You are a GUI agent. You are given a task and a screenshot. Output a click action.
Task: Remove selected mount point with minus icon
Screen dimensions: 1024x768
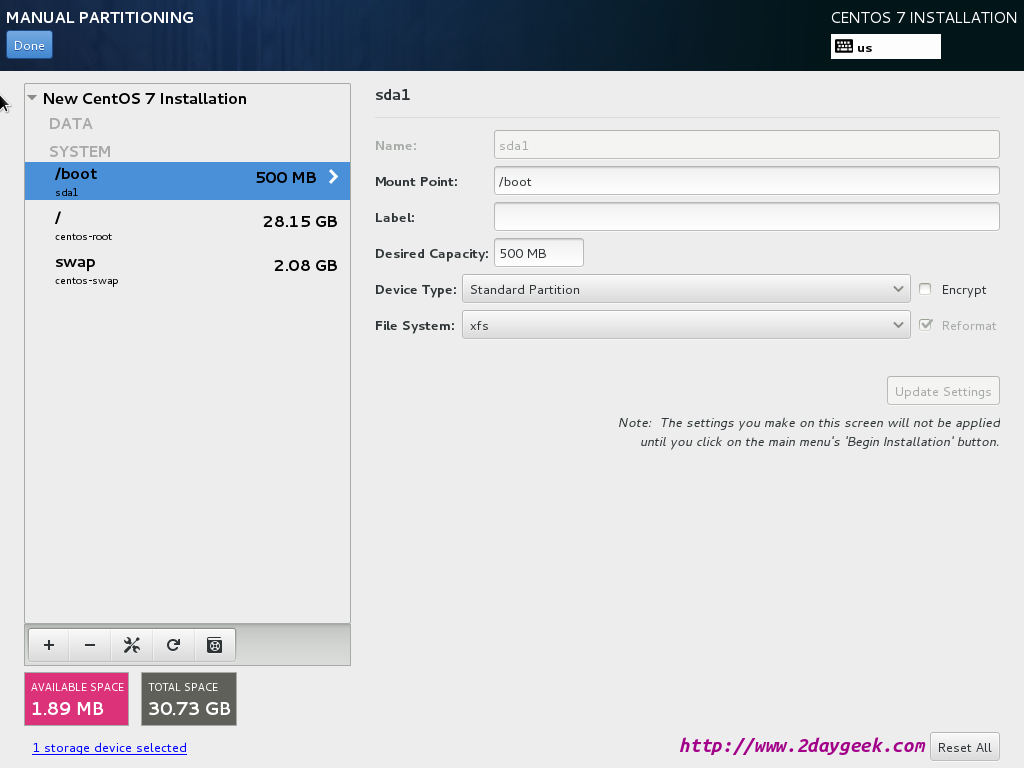(90, 645)
